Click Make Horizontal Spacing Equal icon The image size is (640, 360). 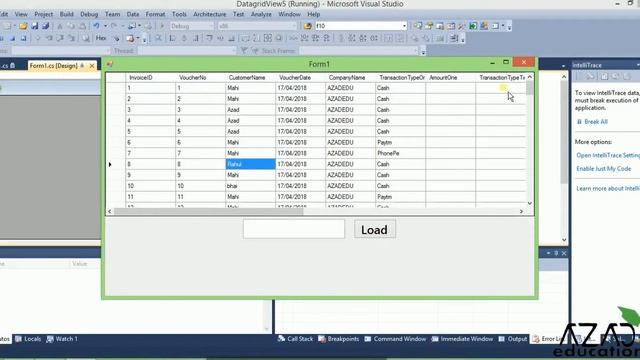(x=293, y=38)
